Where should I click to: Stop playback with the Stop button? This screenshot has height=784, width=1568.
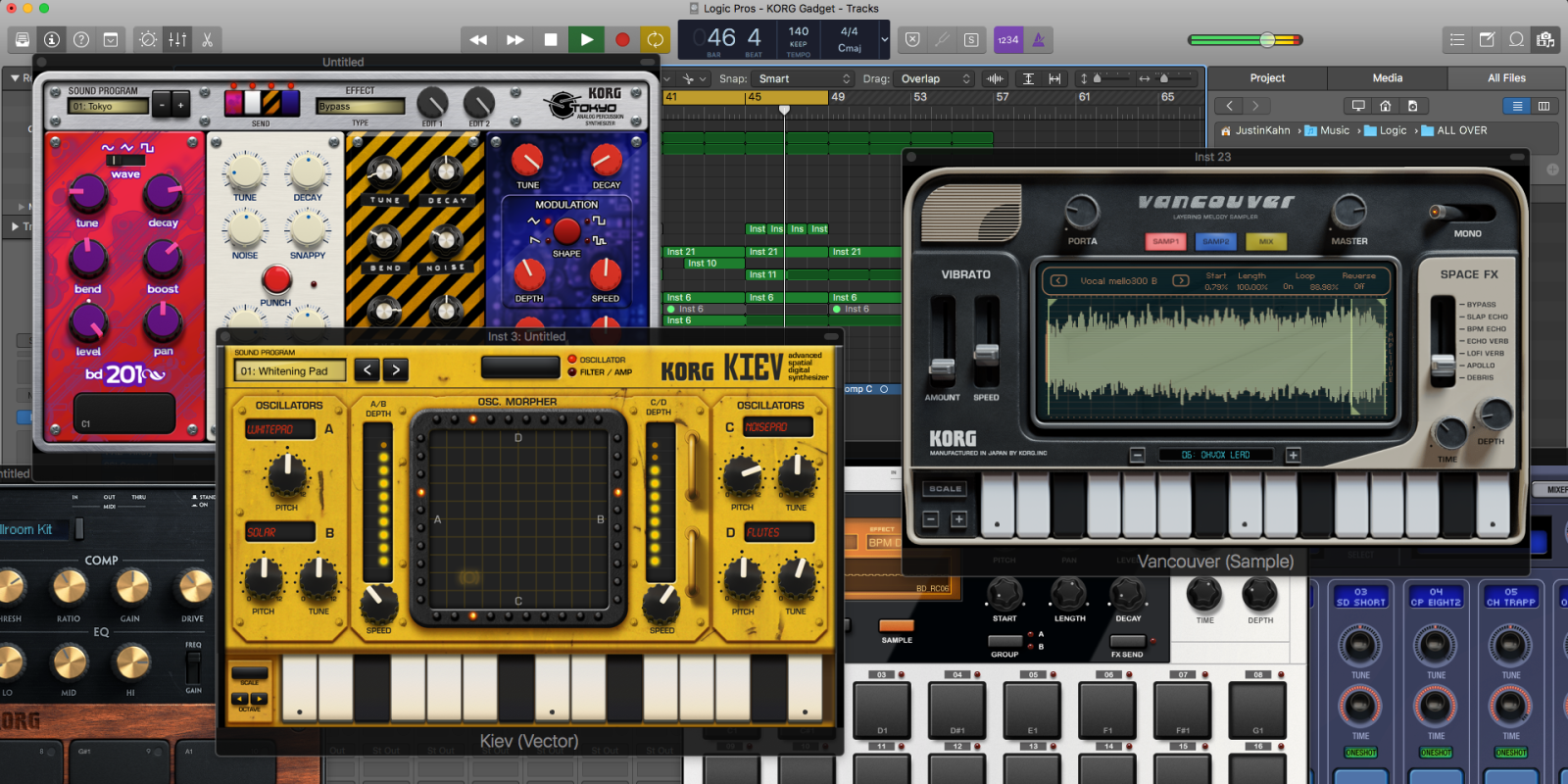coord(551,40)
